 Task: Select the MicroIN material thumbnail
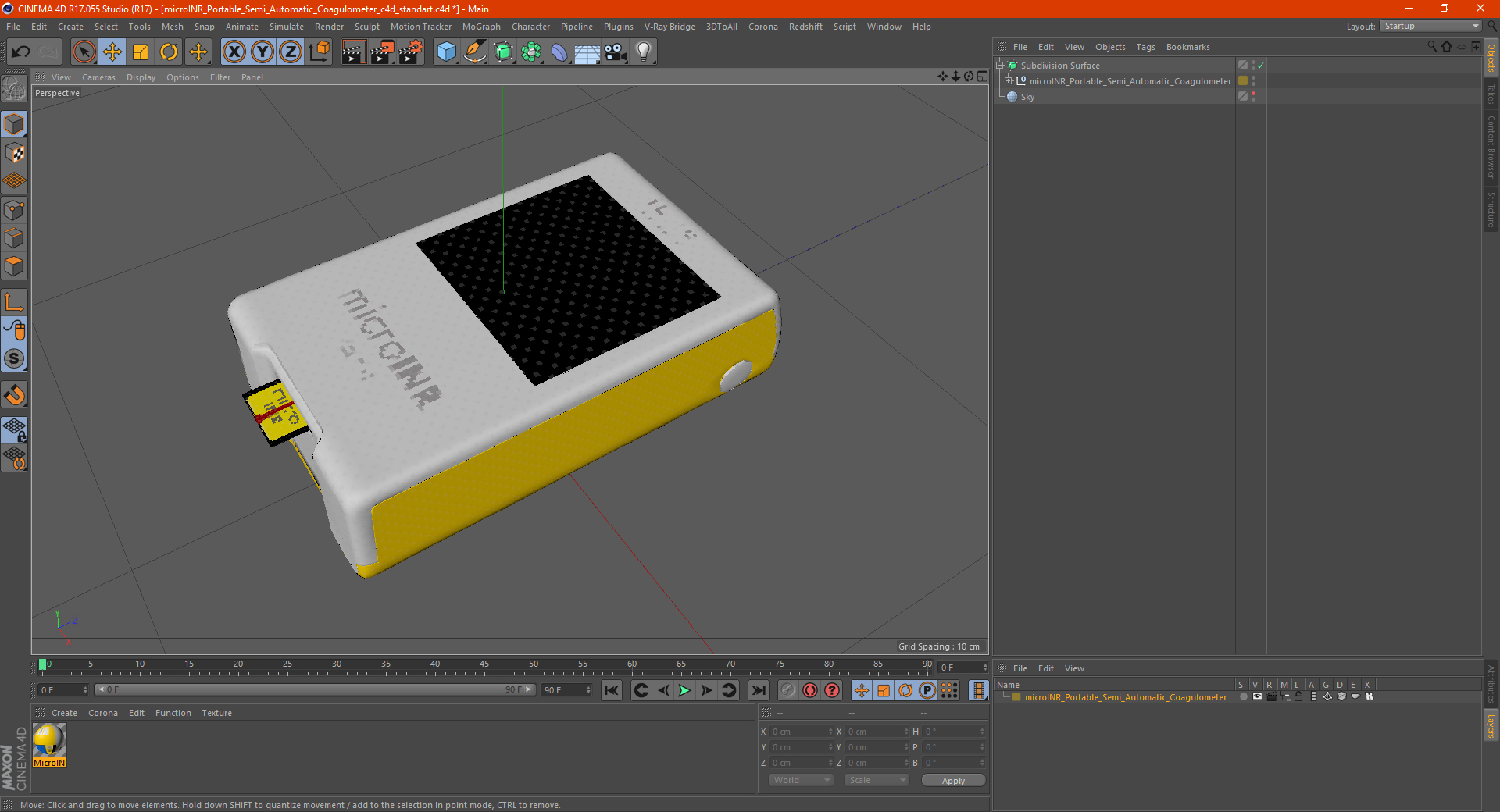[x=49, y=745]
